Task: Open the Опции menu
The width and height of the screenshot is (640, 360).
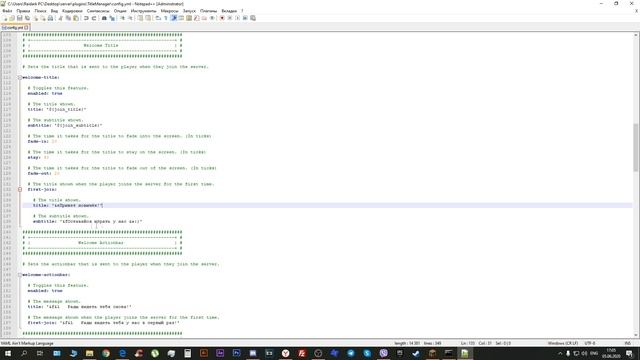Action: [120, 11]
